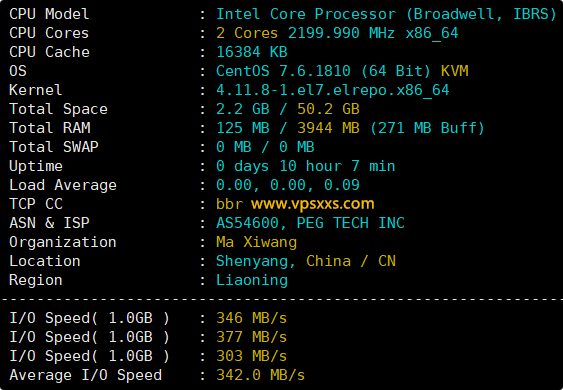
Task: Click the I/O Speed label of the 346 MB/s row
Action: (x=89, y=319)
